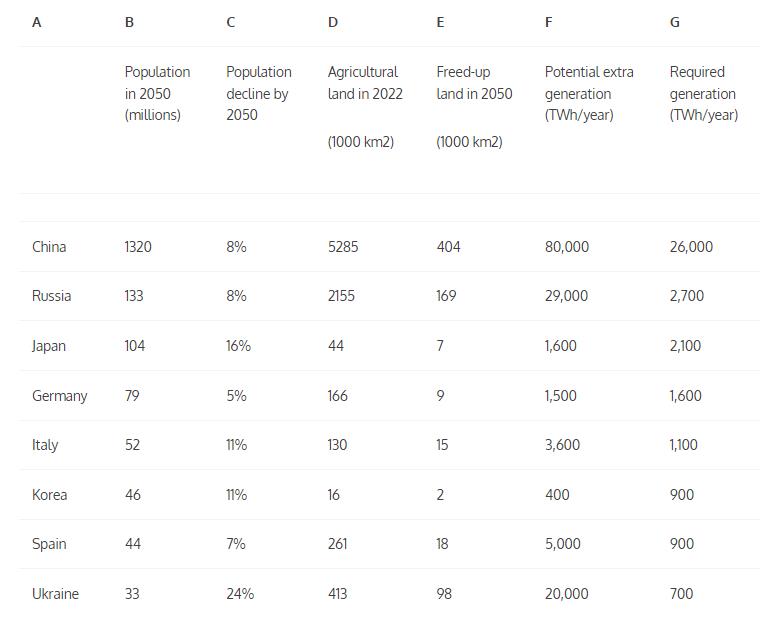
Task: Click Japan's 16% population decline cell
Action: click(238, 346)
